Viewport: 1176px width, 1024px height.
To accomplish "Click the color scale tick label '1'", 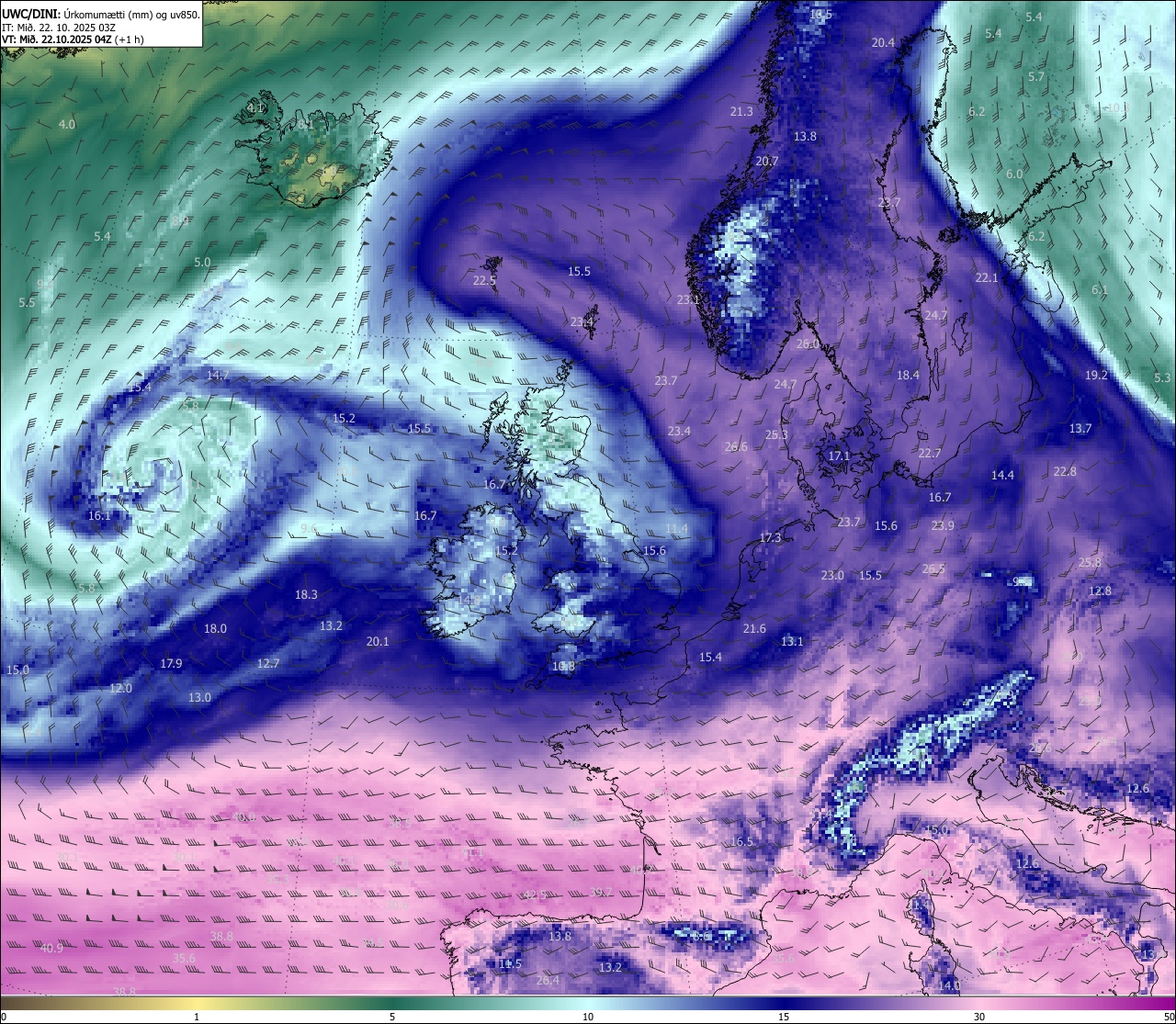I will coord(197,1017).
